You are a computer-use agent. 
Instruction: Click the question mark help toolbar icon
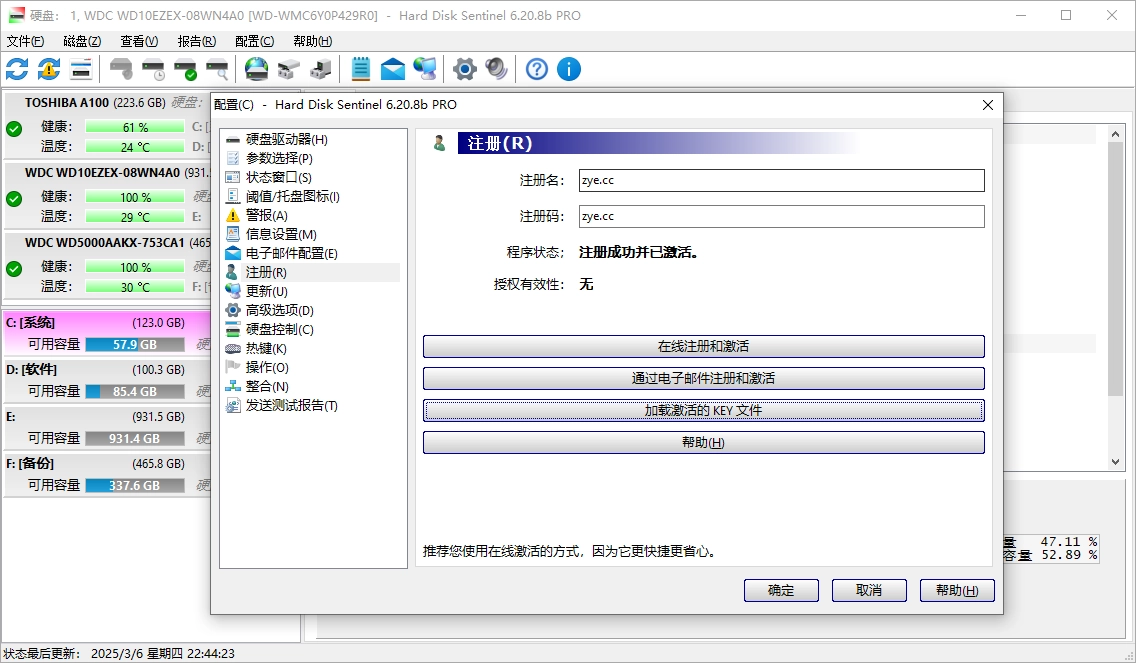537,69
